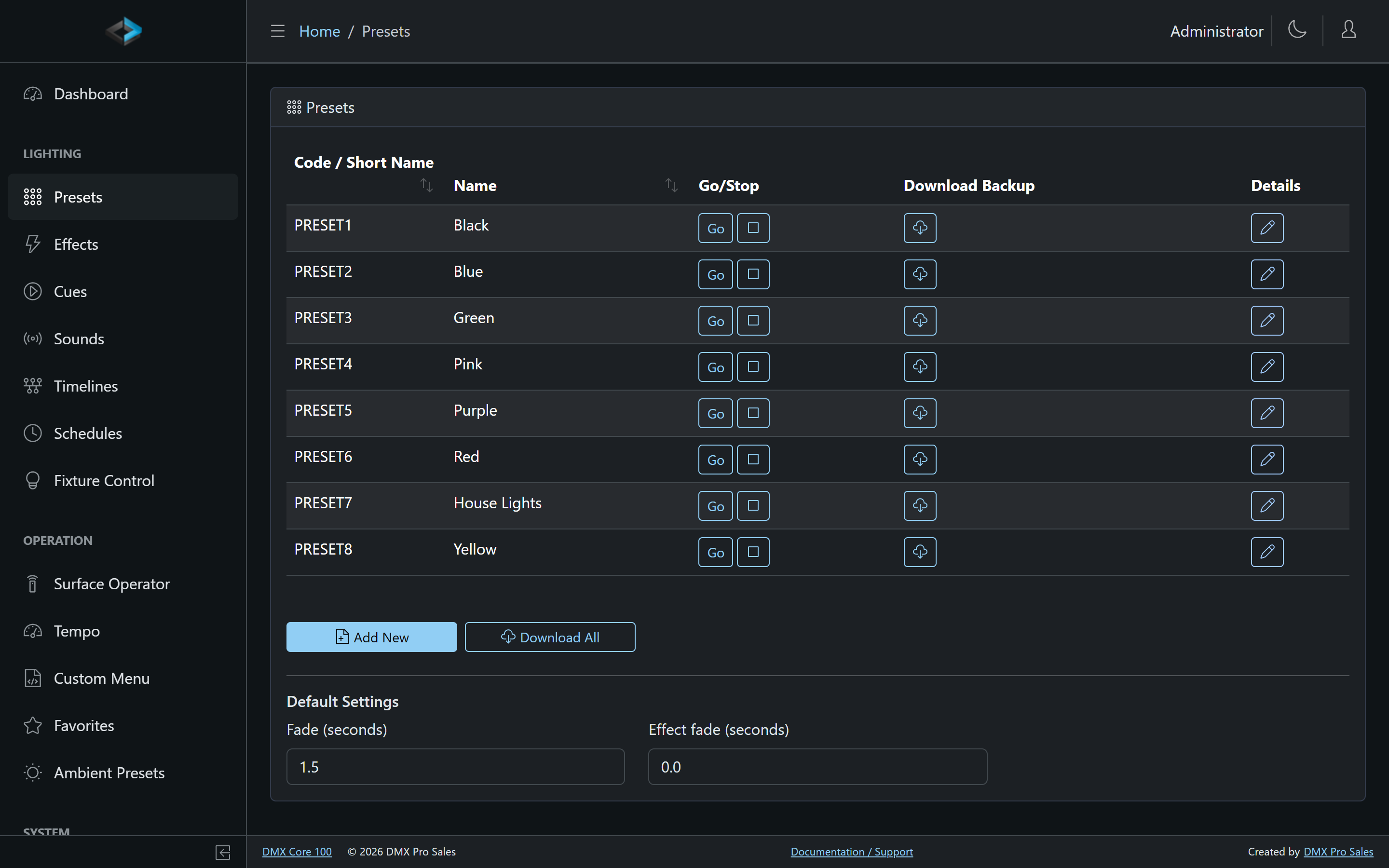Click the DMX Core logo
This screenshot has width=1389, height=868.
pos(123,31)
